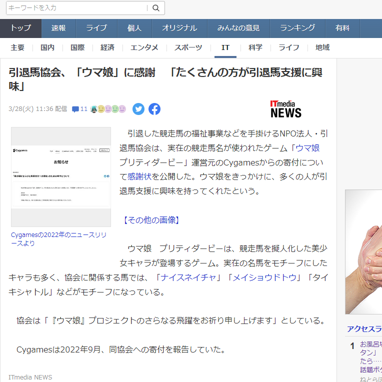
Task: Switch to the ライブ tab
Action: tap(97, 28)
